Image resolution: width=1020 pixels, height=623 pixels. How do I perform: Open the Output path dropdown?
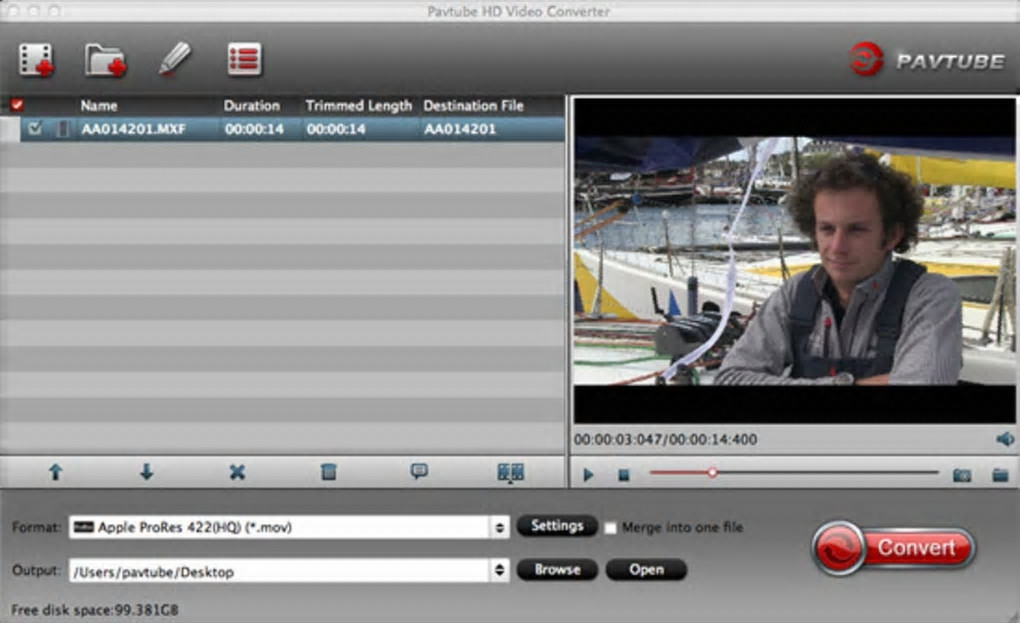(x=499, y=570)
